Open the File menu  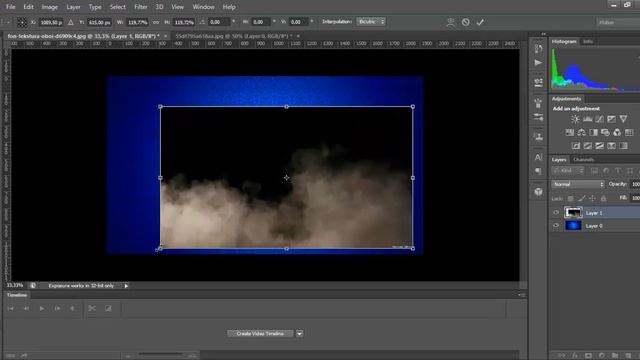pyautogui.click(x=11, y=7)
